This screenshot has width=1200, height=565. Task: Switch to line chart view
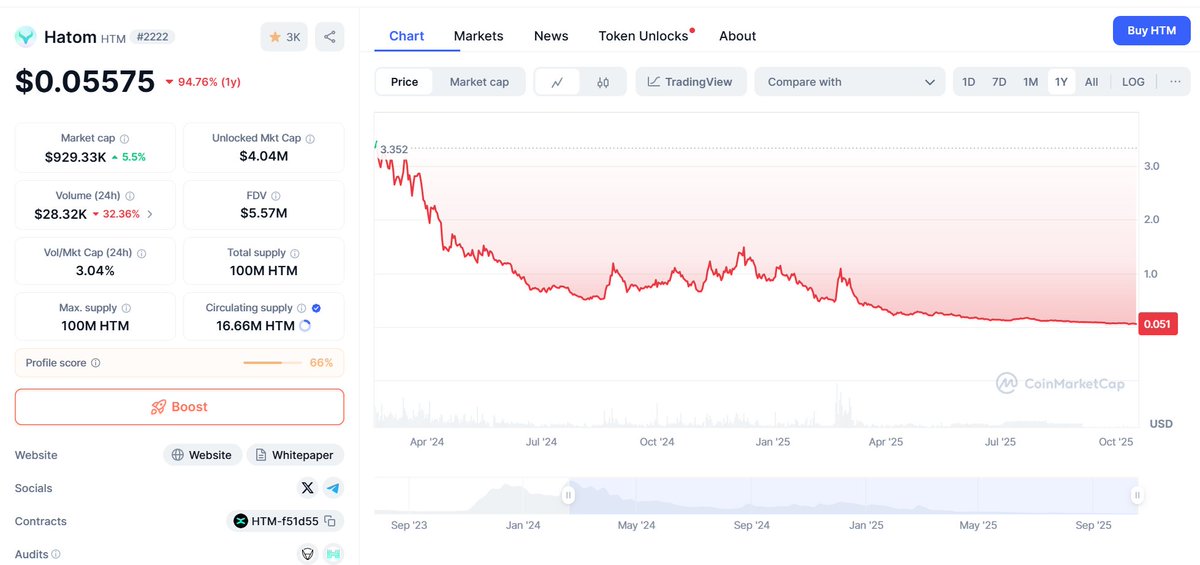pos(558,82)
